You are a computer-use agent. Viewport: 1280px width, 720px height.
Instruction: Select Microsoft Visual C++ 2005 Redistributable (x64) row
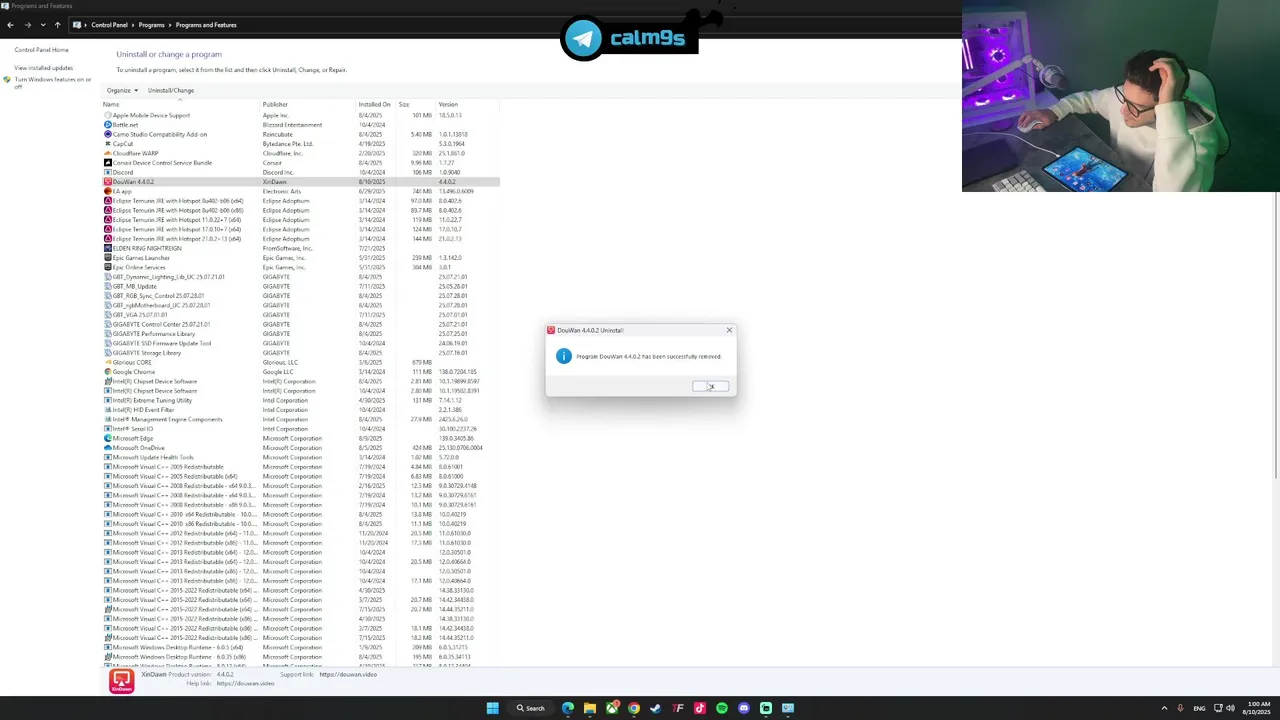click(301, 476)
